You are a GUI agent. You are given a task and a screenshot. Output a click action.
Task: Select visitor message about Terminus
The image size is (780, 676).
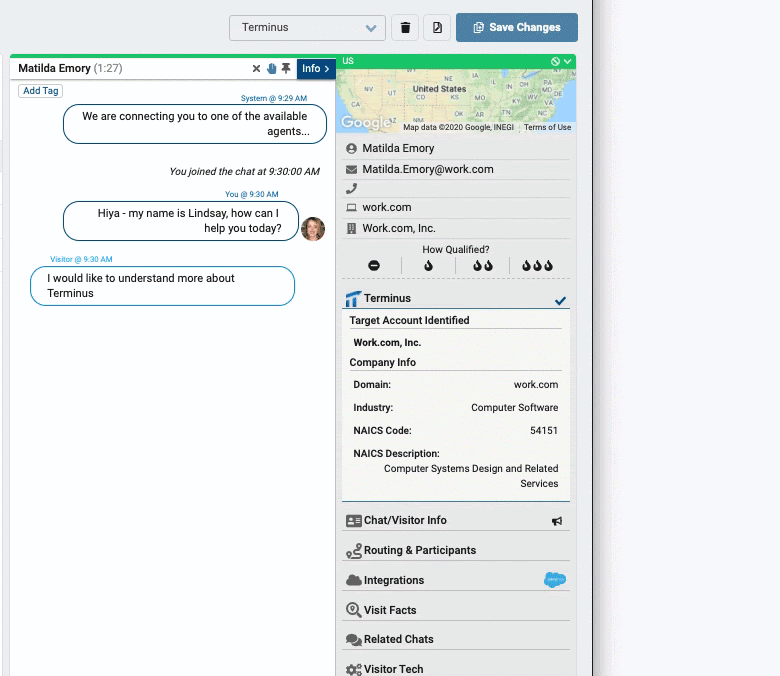coord(162,286)
